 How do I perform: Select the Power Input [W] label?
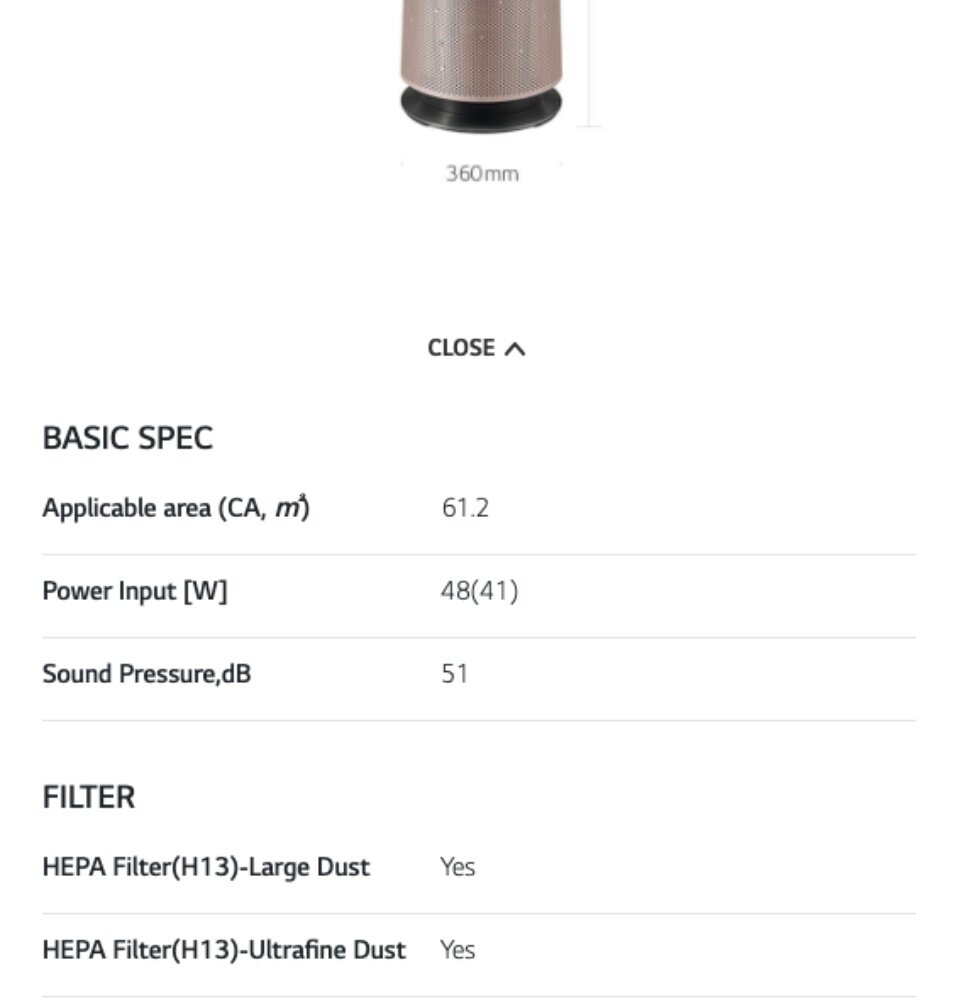click(x=134, y=591)
